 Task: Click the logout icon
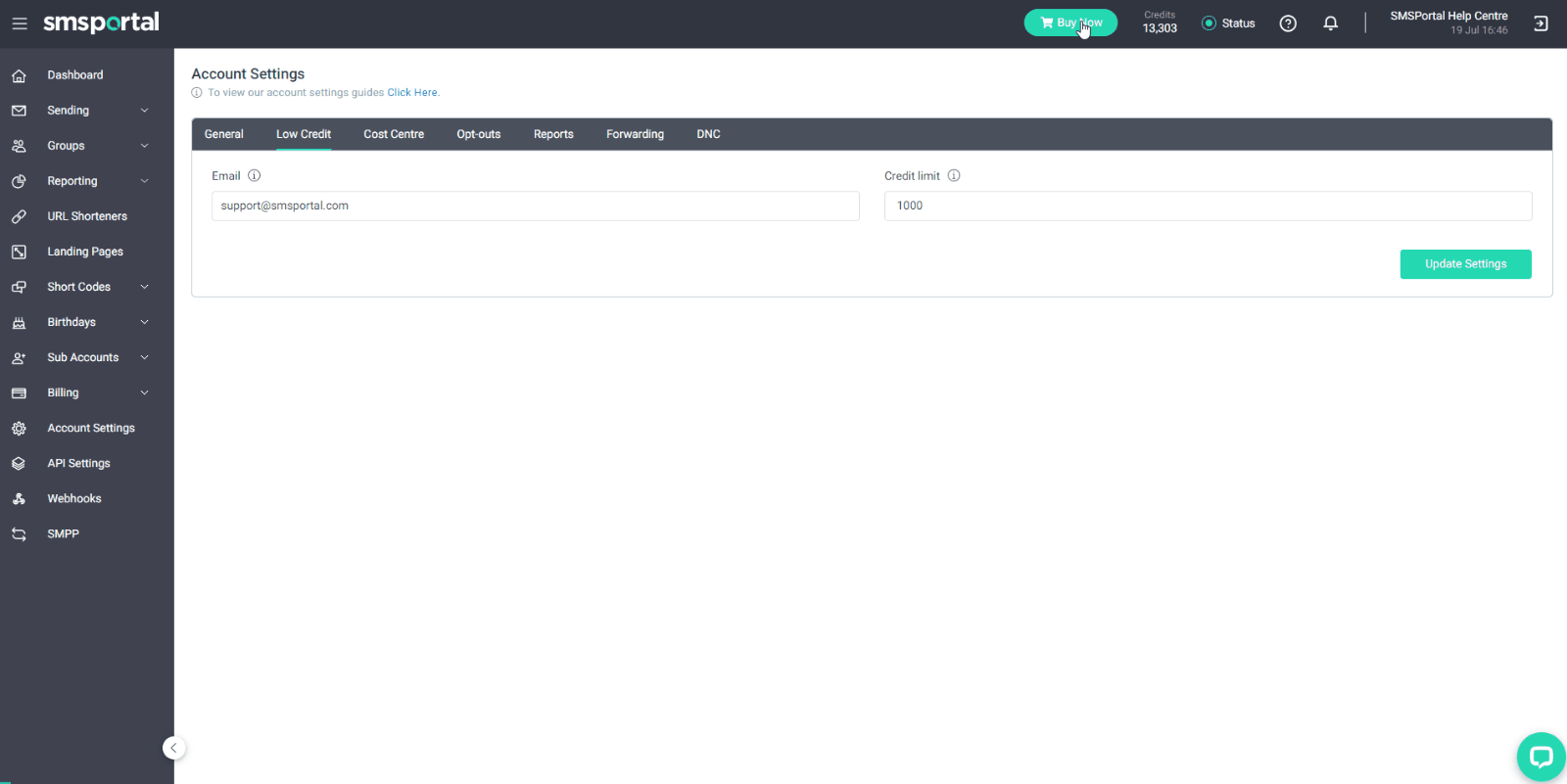[1541, 23]
